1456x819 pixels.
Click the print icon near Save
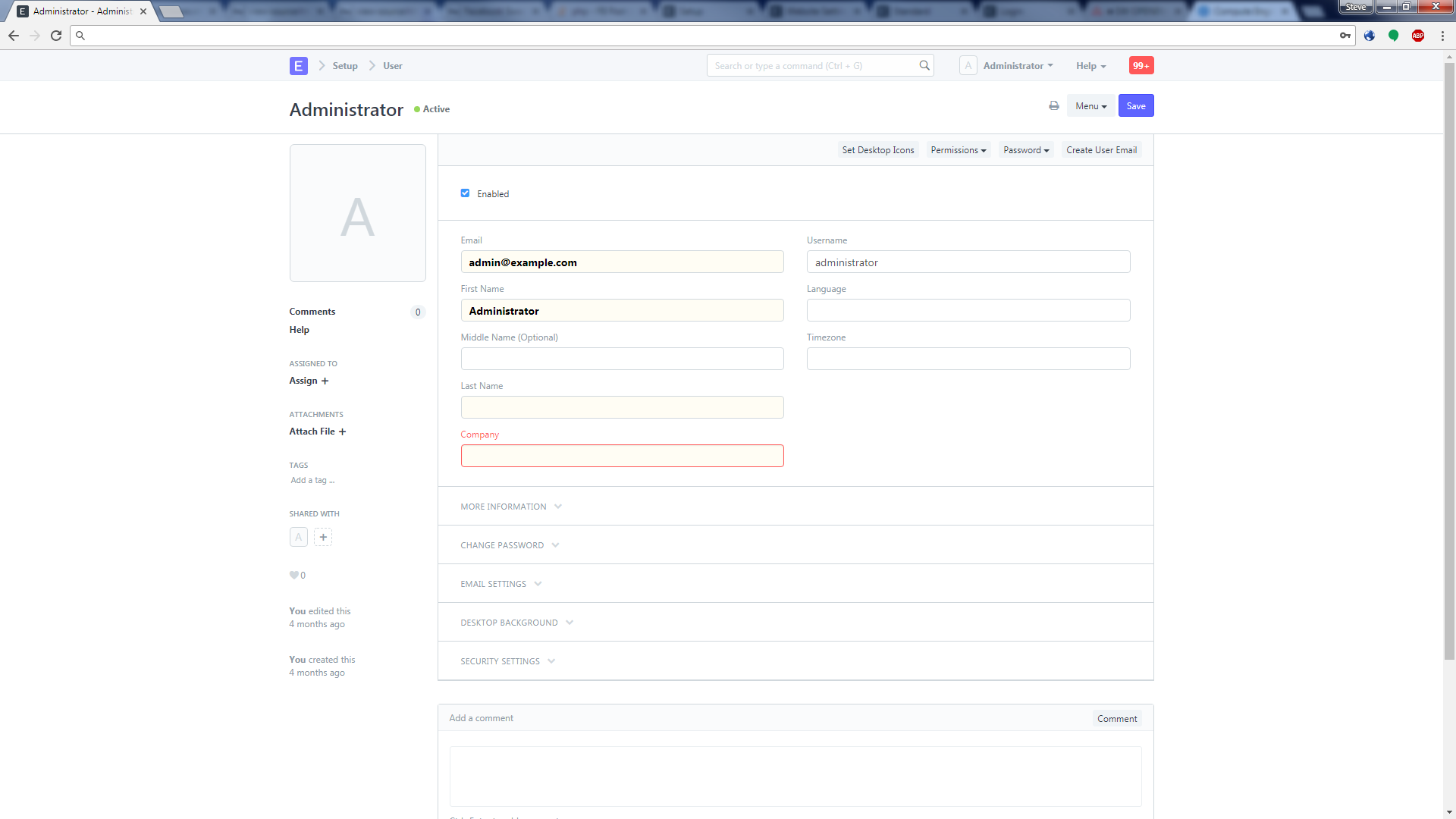pyautogui.click(x=1053, y=105)
